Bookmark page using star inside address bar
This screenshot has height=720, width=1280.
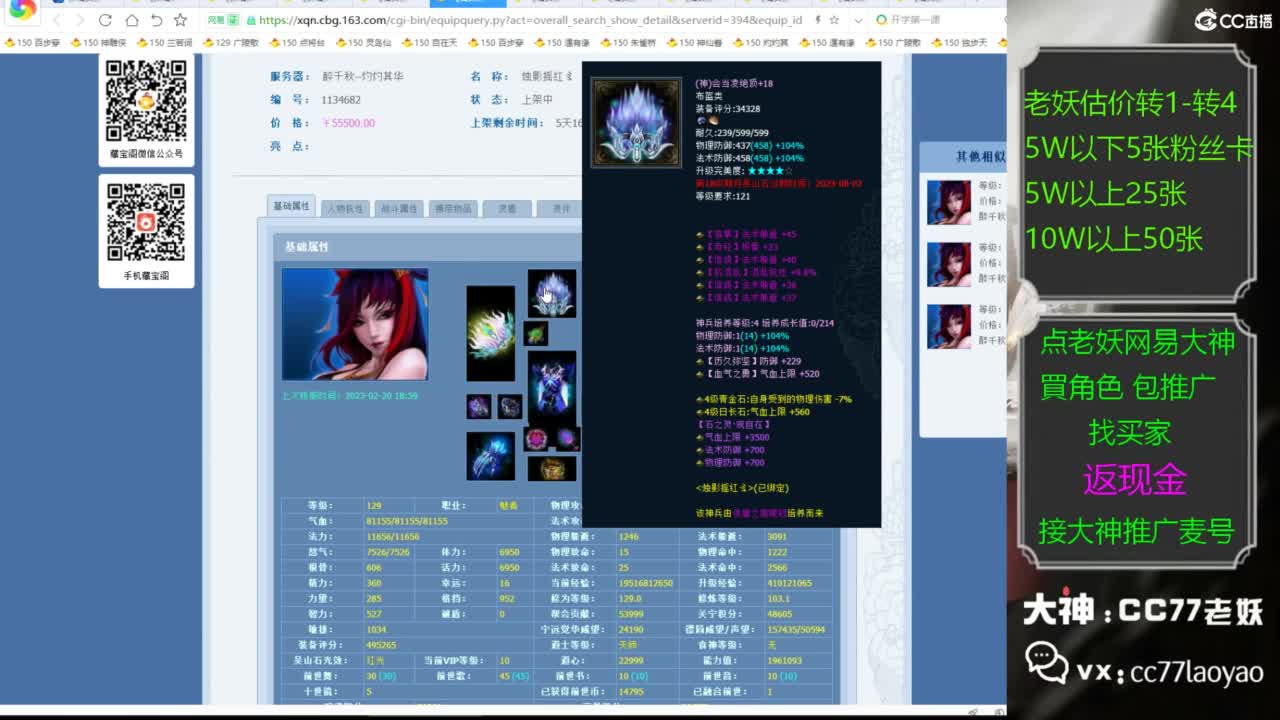click(834, 20)
